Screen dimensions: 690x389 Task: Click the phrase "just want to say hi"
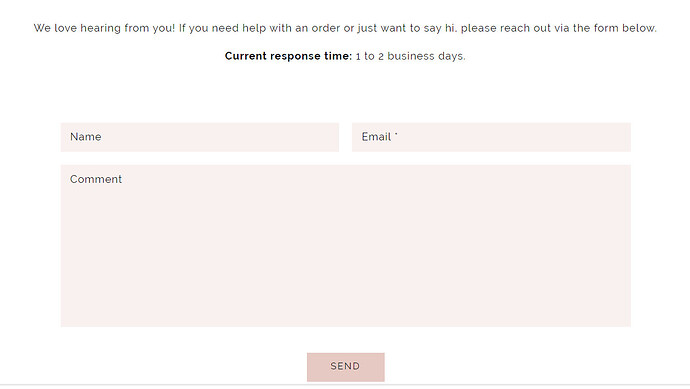click(x=406, y=28)
